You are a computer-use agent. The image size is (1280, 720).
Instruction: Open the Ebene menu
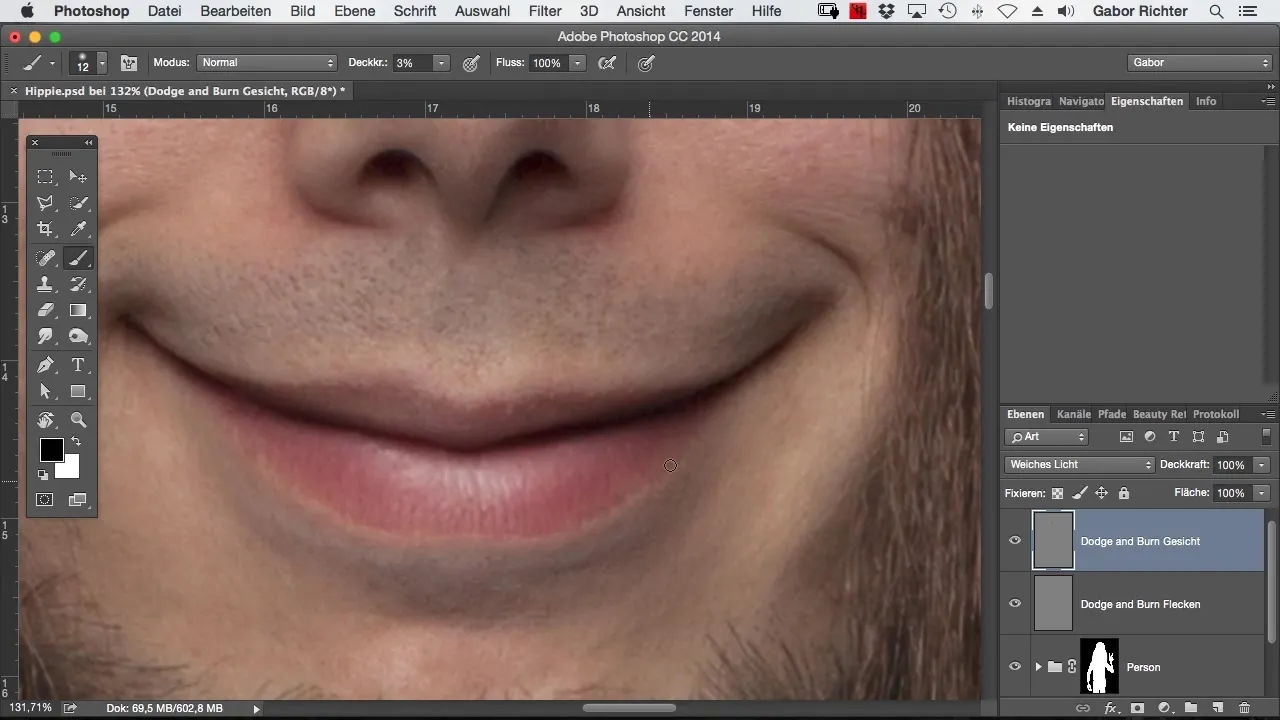[x=355, y=11]
